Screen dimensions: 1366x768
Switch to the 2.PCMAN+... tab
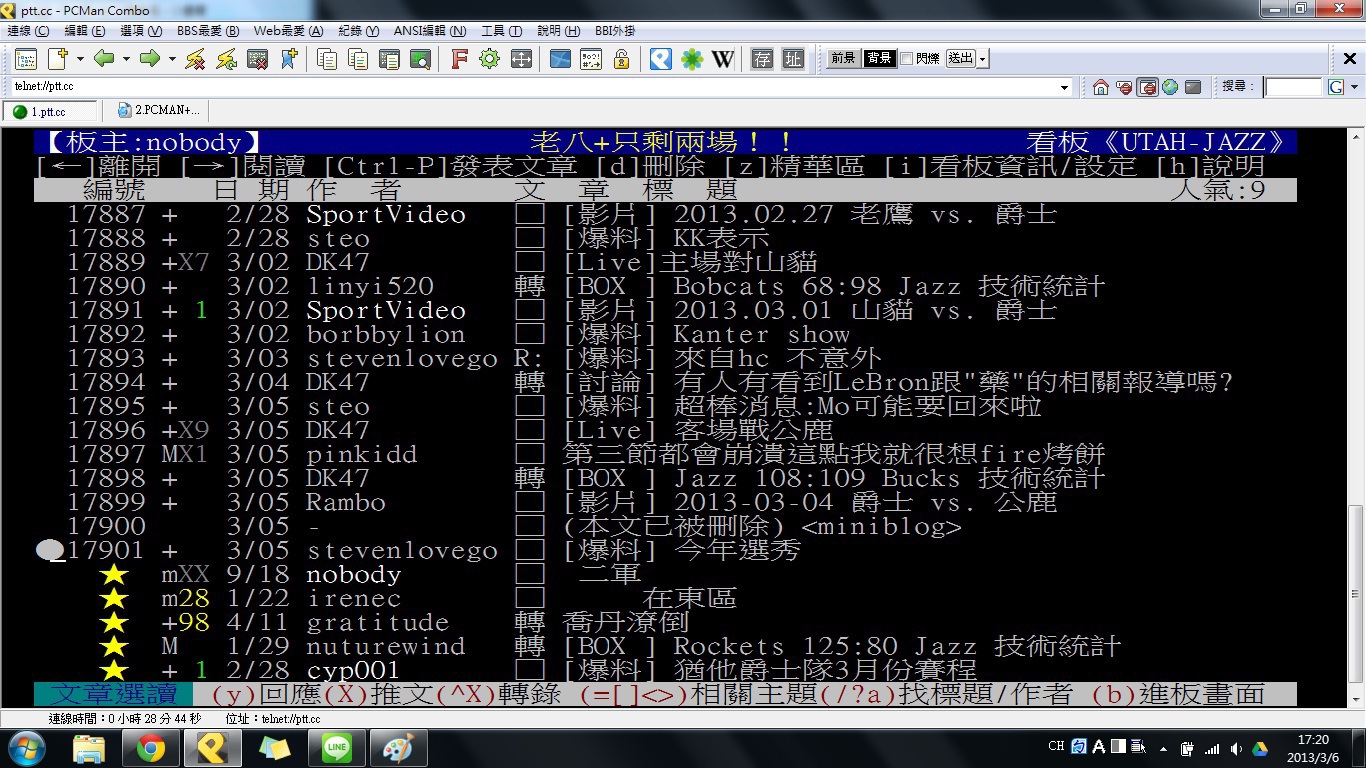point(157,110)
